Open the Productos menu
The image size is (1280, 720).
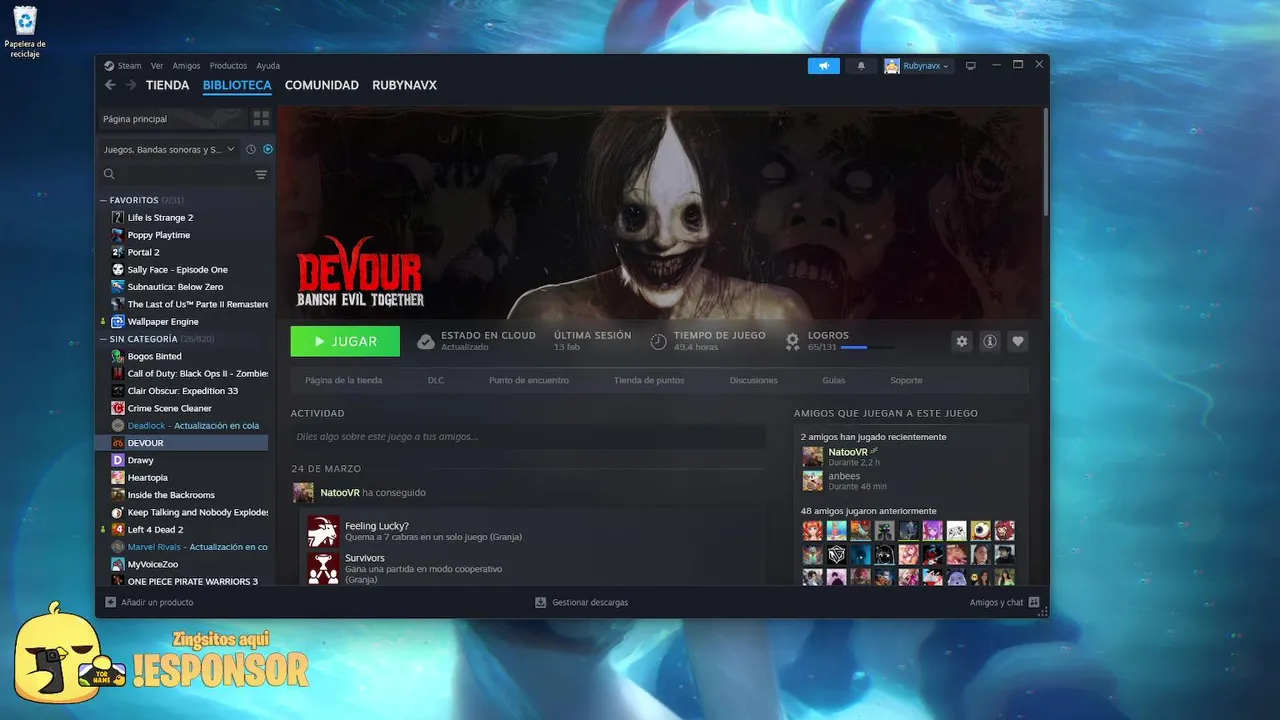pos(228,66)
